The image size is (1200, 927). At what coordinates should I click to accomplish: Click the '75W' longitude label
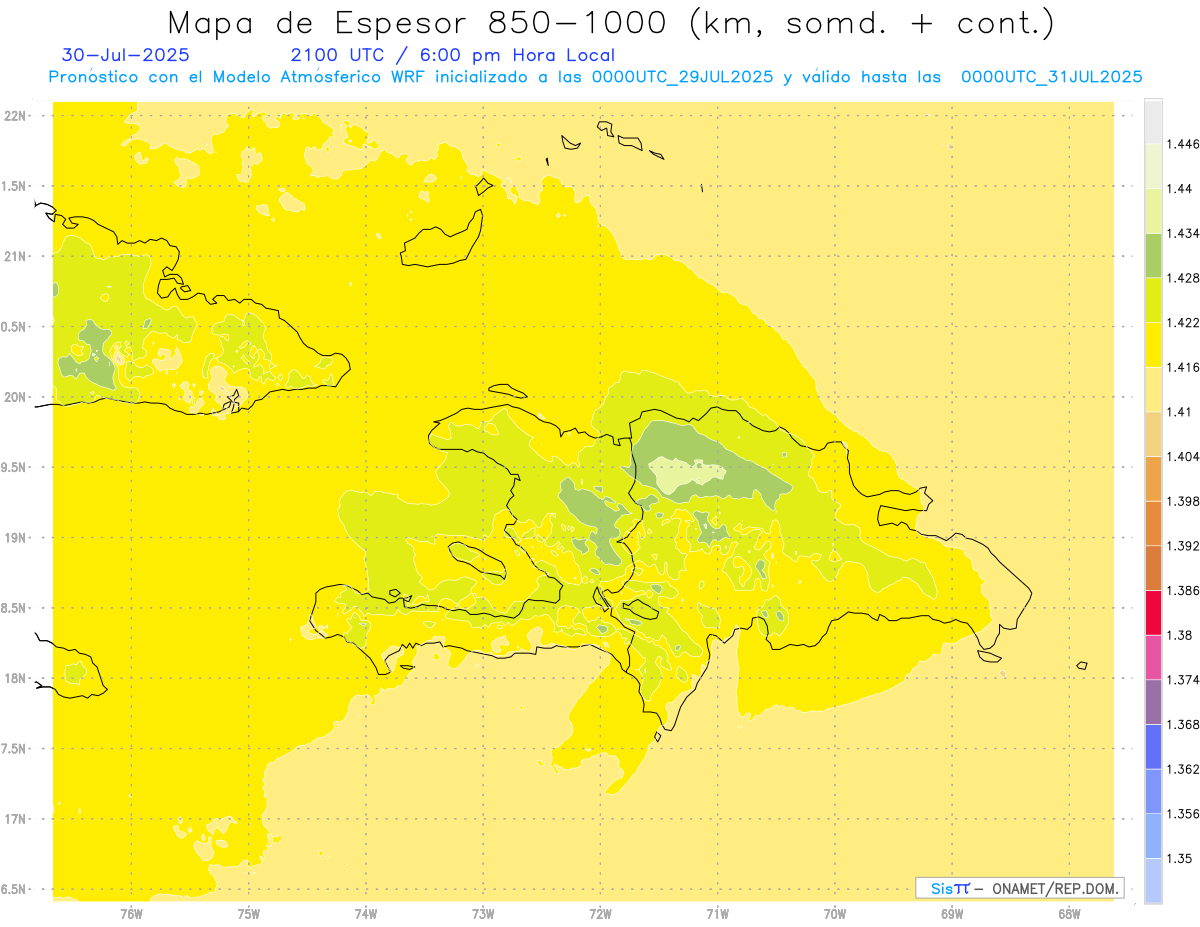coord(248,913)
